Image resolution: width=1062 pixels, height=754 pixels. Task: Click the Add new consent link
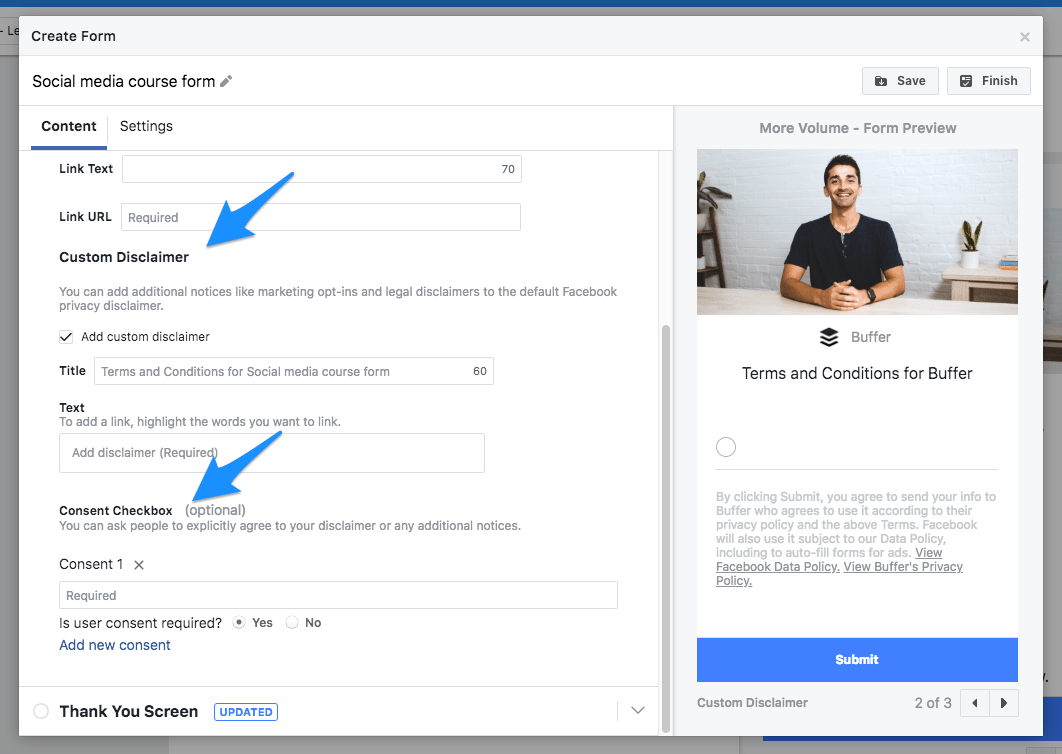(114, 645)
